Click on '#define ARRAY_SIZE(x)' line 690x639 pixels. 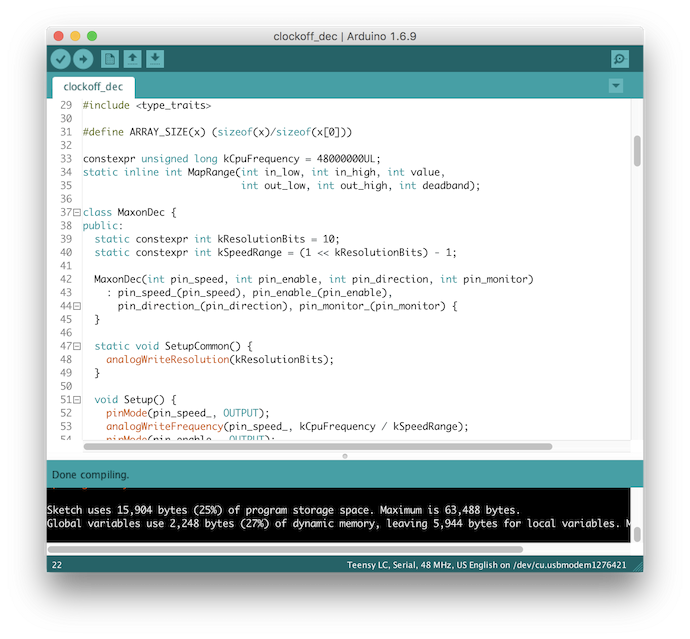217,132
